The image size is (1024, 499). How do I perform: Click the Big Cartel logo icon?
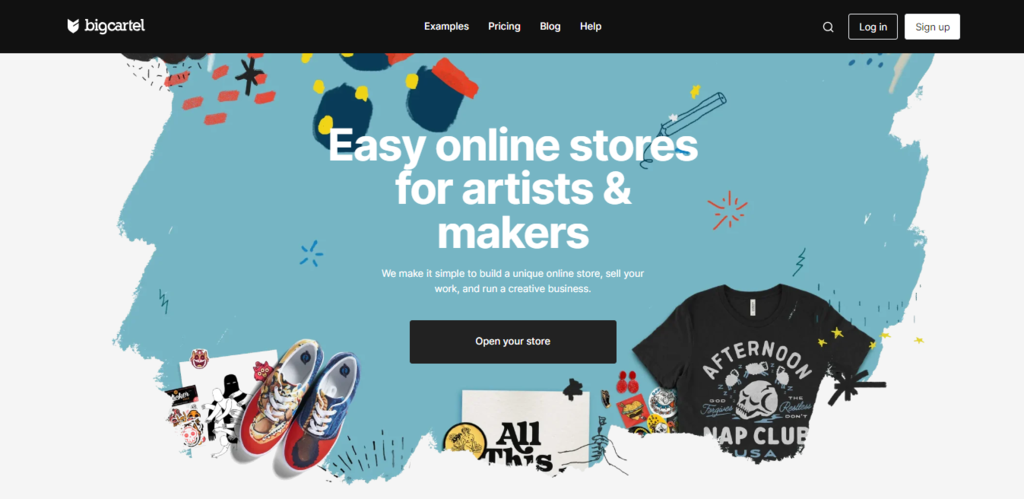tap(73, 26)
